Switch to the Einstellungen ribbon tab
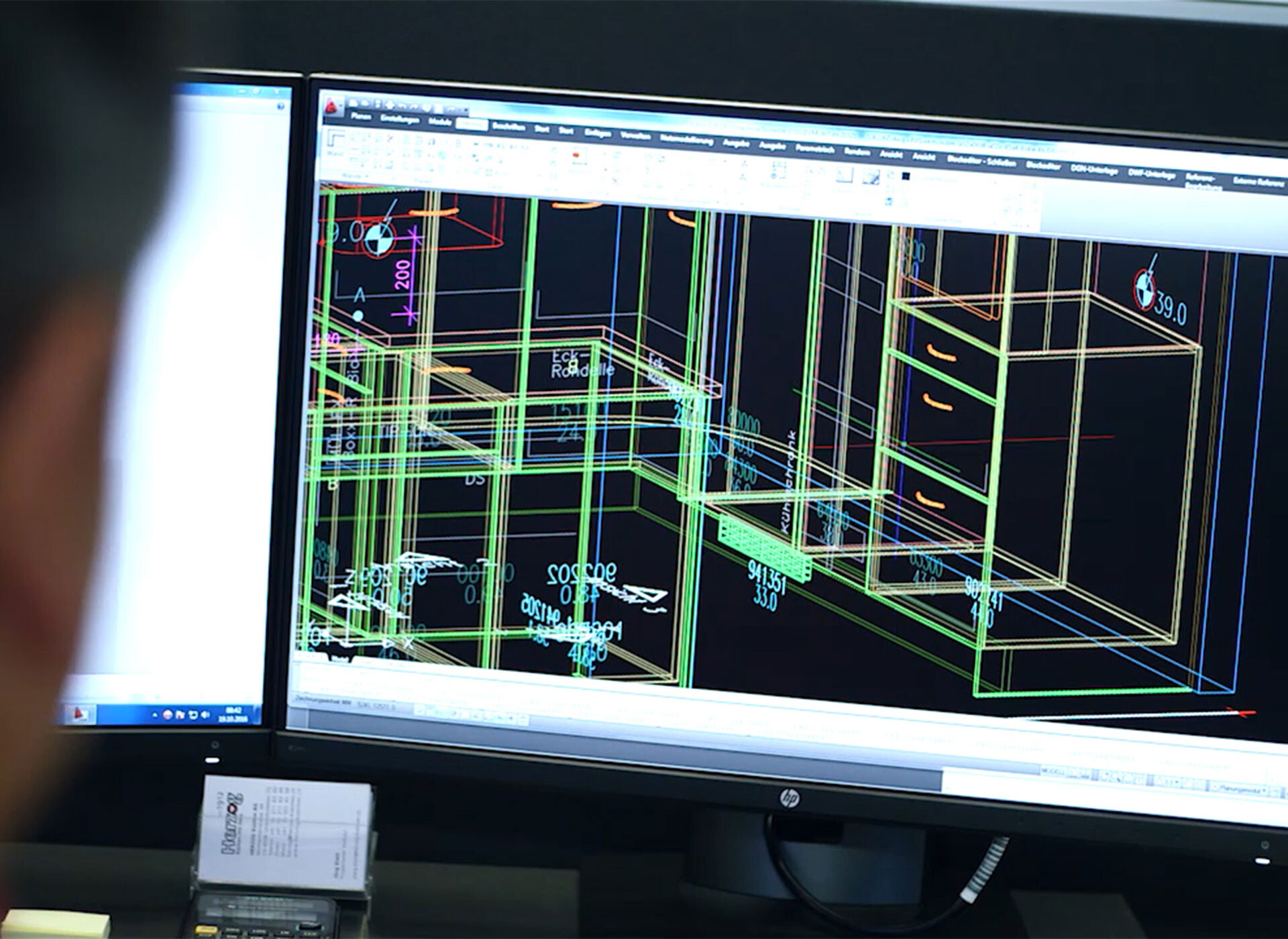The width and height of the screenshot is (1288, 939). tap(399, 119)
